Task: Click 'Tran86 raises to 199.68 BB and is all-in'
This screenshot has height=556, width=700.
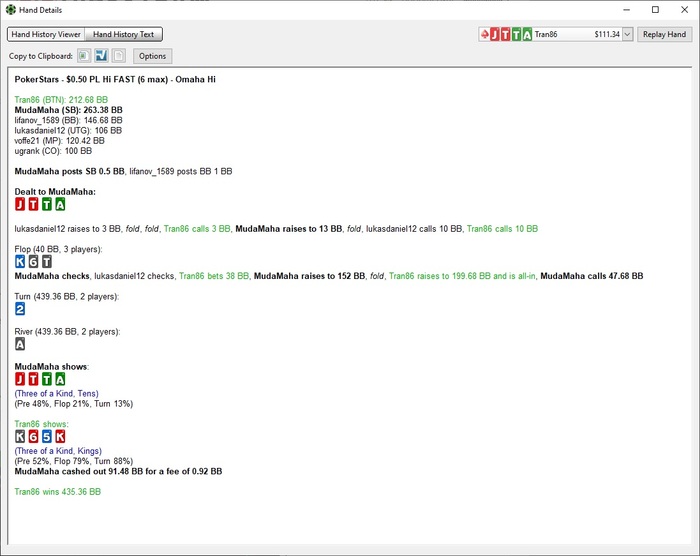Action: pyautogui.click(x=462, y=276)
